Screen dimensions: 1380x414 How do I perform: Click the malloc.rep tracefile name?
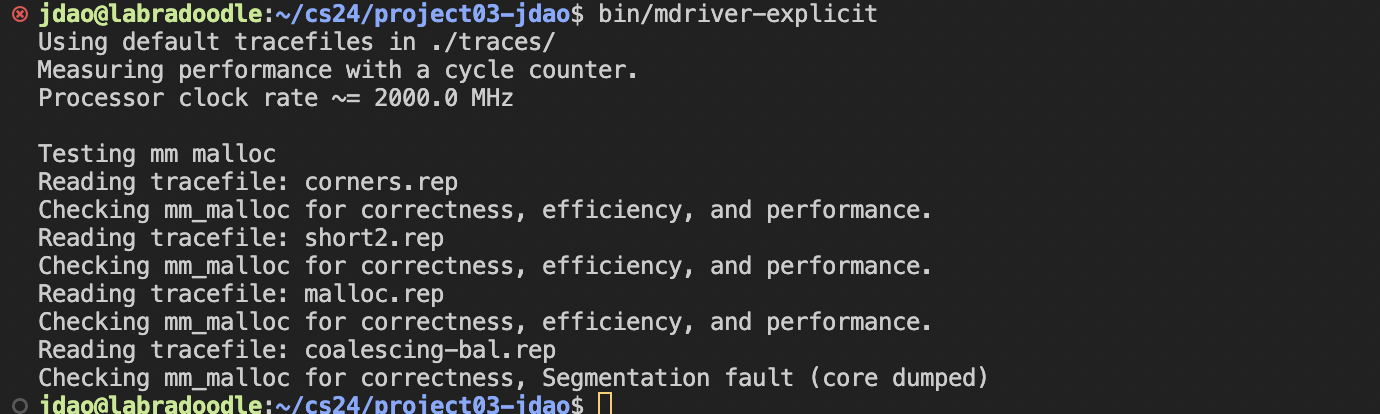pyautogui.click(x=374, y=295)
